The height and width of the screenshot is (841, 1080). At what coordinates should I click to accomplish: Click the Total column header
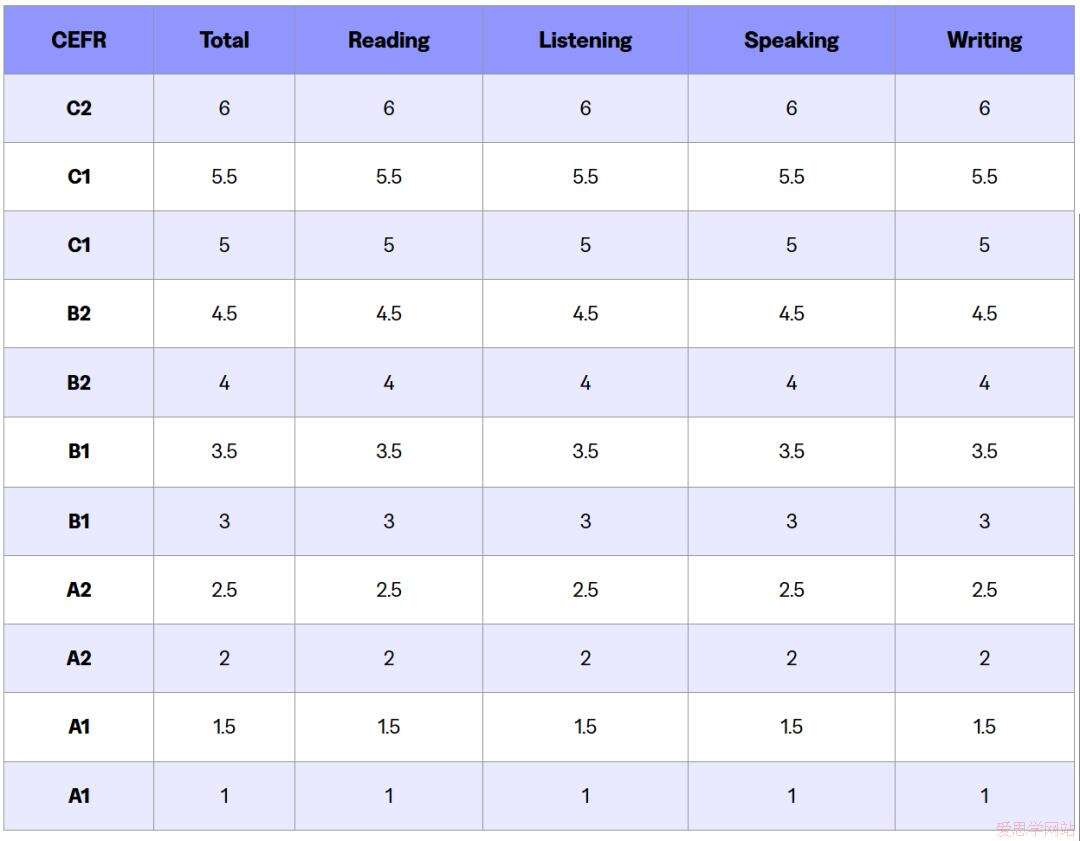[x=224, y=41]
